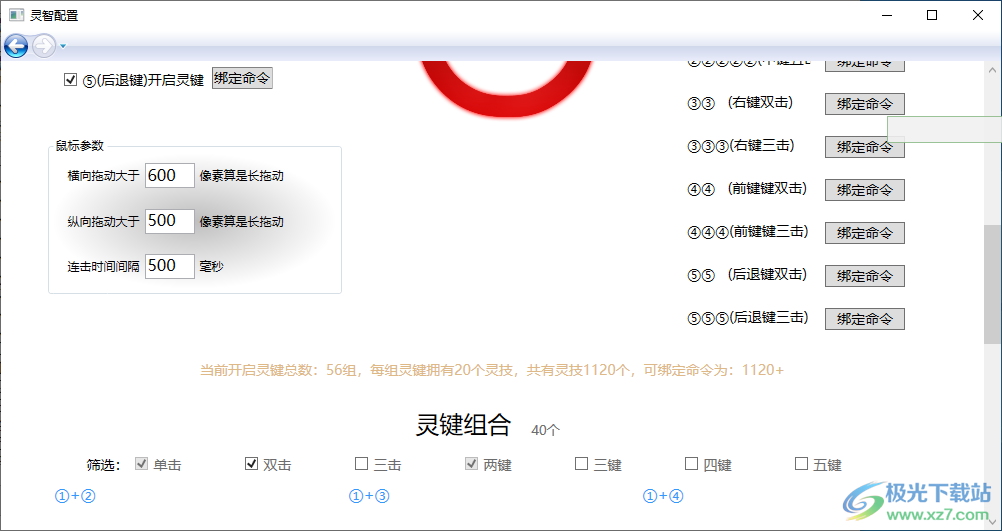Viewport: 1002px width, 531px height.
Task: Open the navigation history dropdown arrow
Action: click(x=63, y=46)
